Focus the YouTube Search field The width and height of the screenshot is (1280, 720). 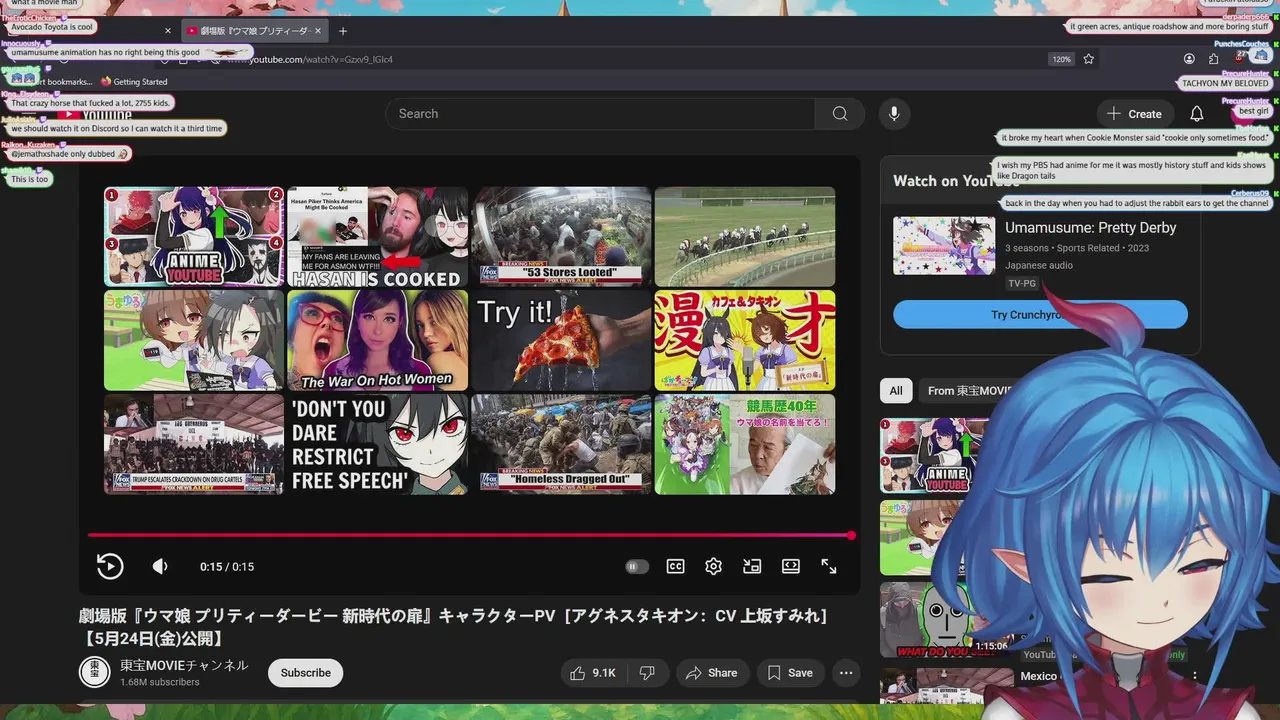(x=600, y=114)
